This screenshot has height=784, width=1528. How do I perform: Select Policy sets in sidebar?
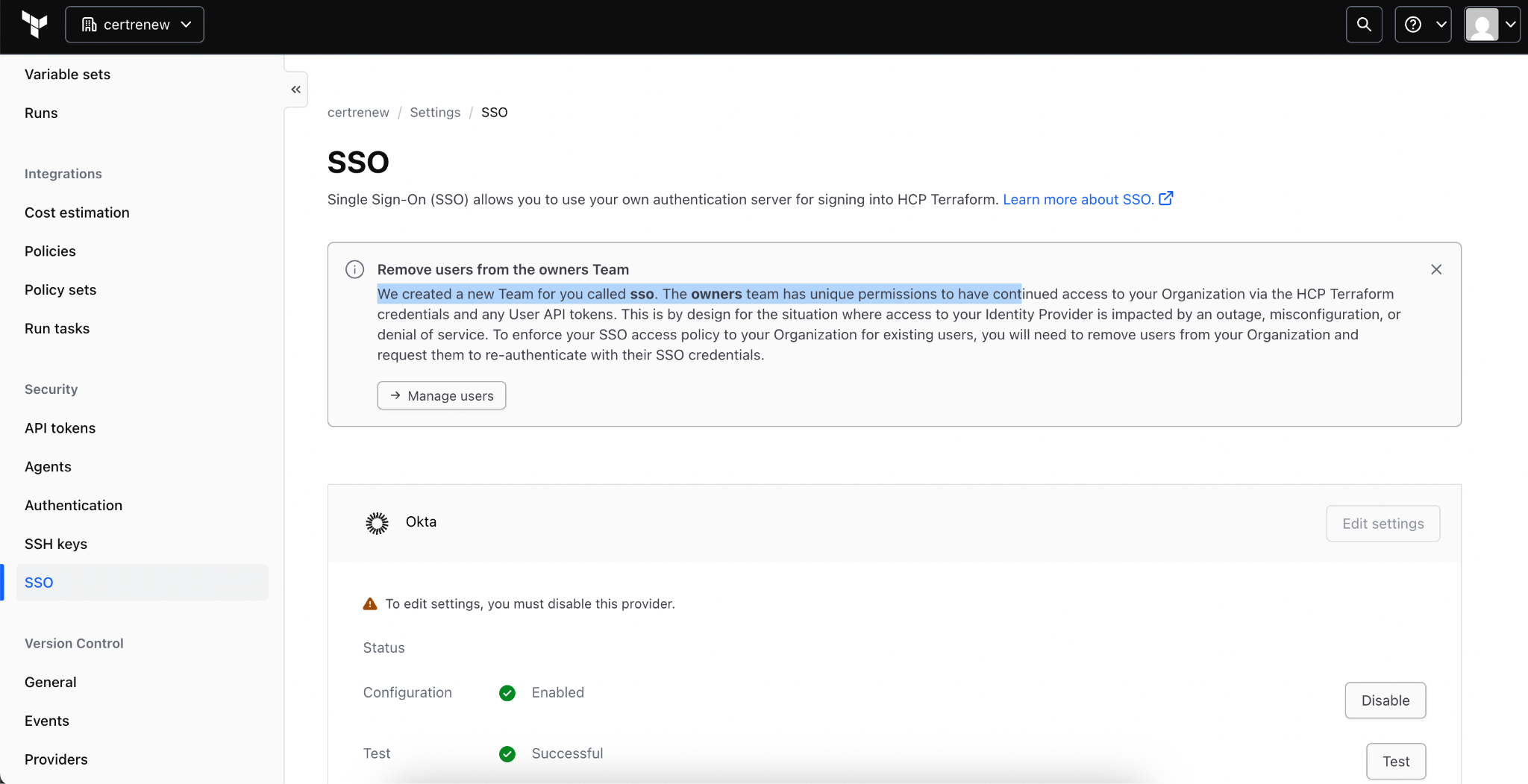coord(60,289)
